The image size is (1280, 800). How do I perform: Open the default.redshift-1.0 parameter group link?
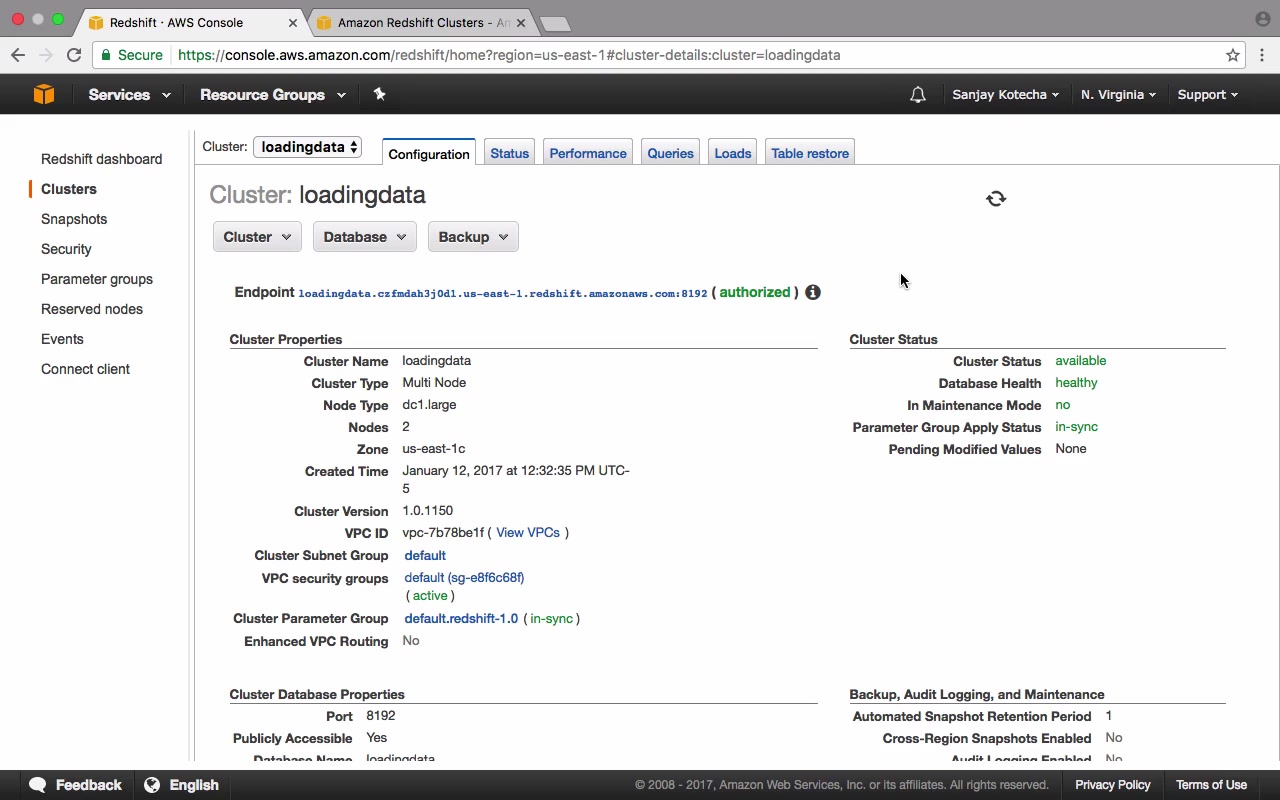tap(461, 619)
